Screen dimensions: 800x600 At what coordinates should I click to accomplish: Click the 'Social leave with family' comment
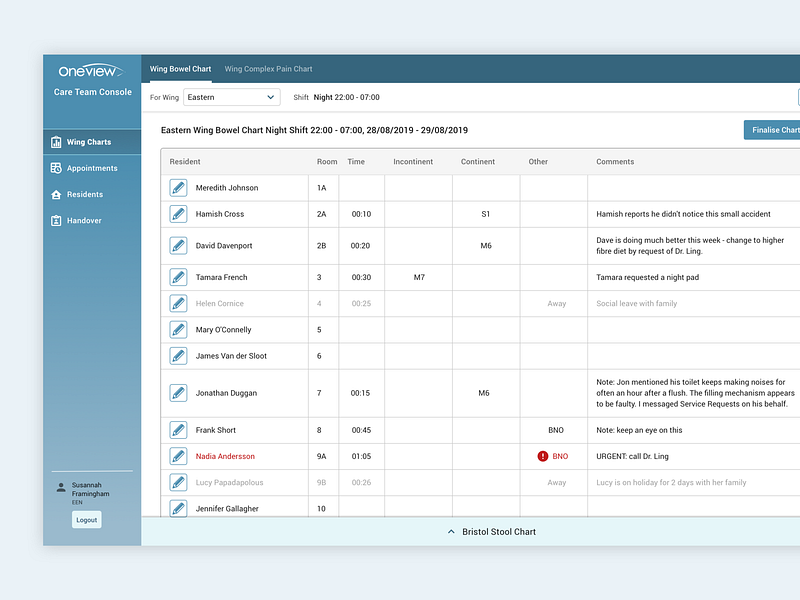click(x=636, y=303)
